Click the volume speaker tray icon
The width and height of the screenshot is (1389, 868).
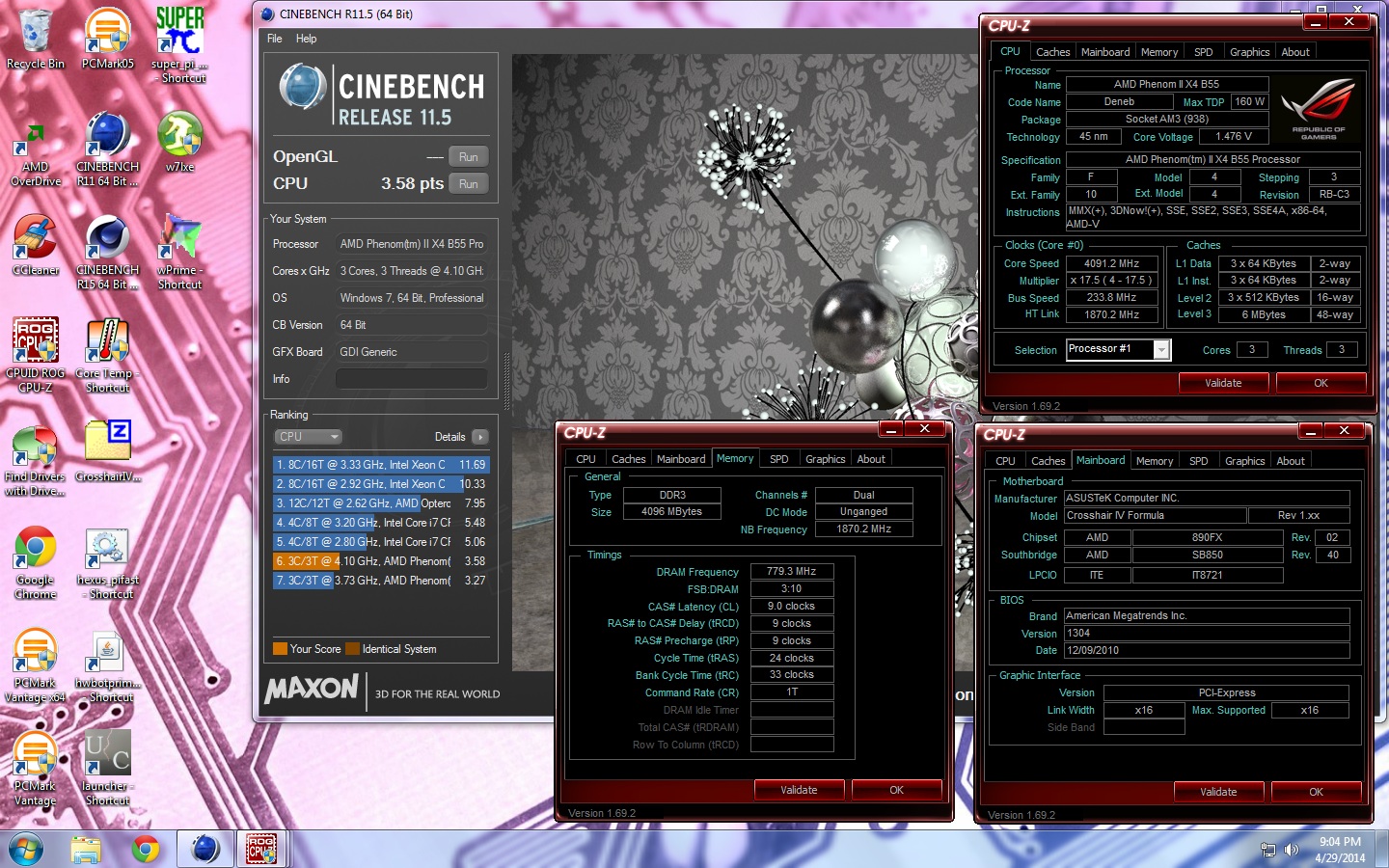[1292, 850]
